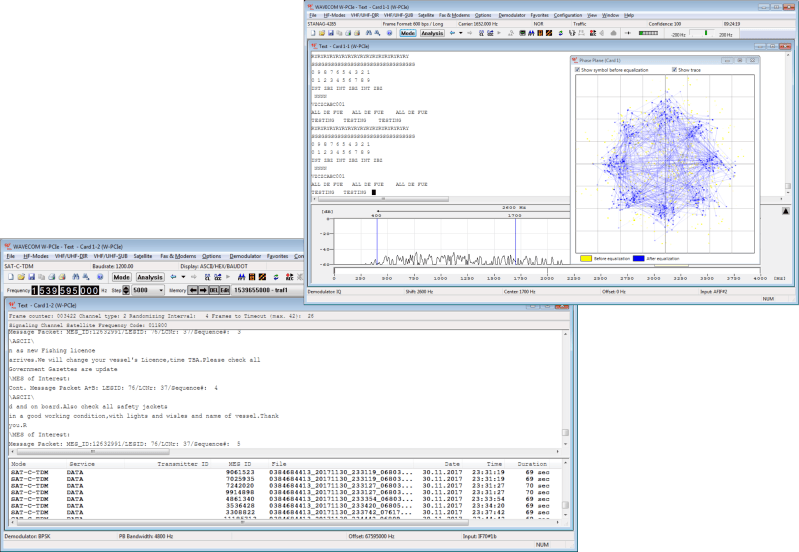Image resolution: width=799 pixels, height=552 pixels.
Task: Click Auto binoculars icon in Card 1-1 toolbar
Action: point(531,33)
